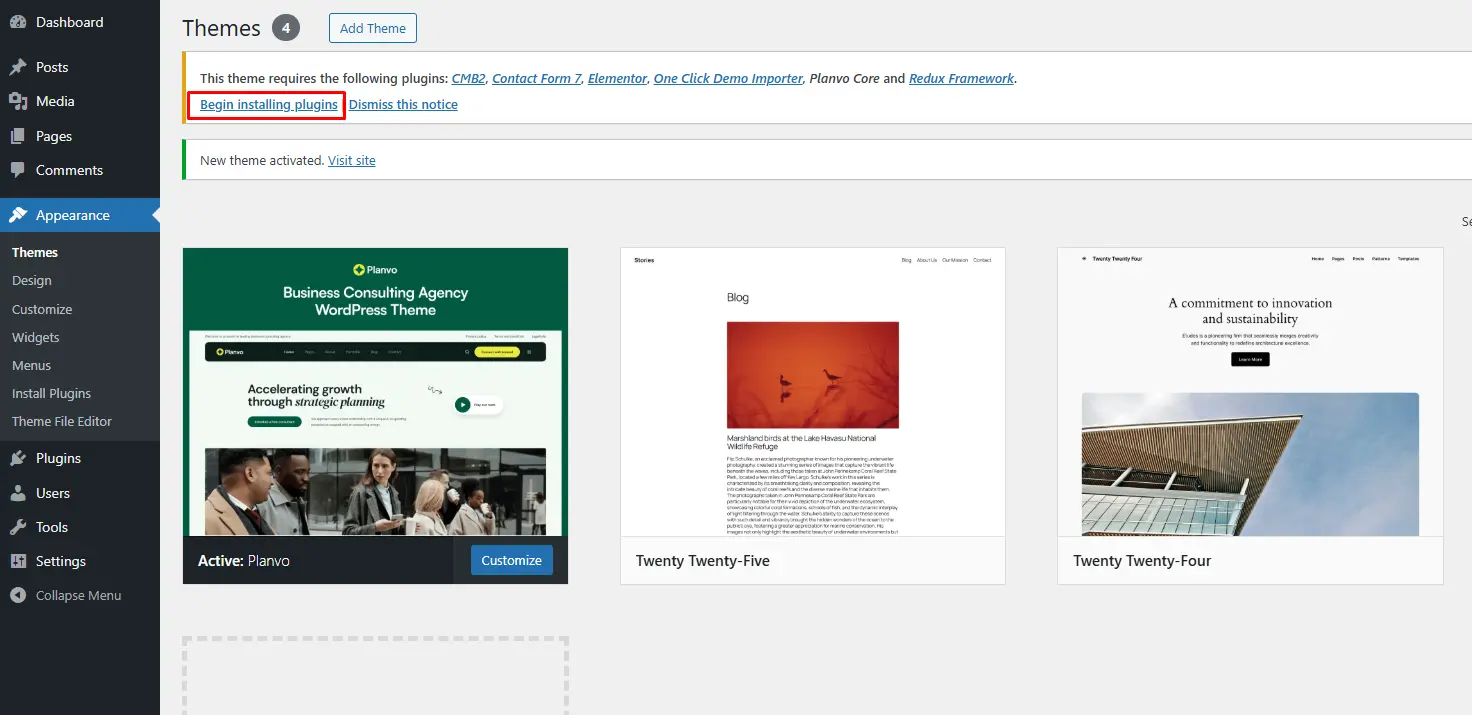Click the Add Theme button

click(372, 28)
